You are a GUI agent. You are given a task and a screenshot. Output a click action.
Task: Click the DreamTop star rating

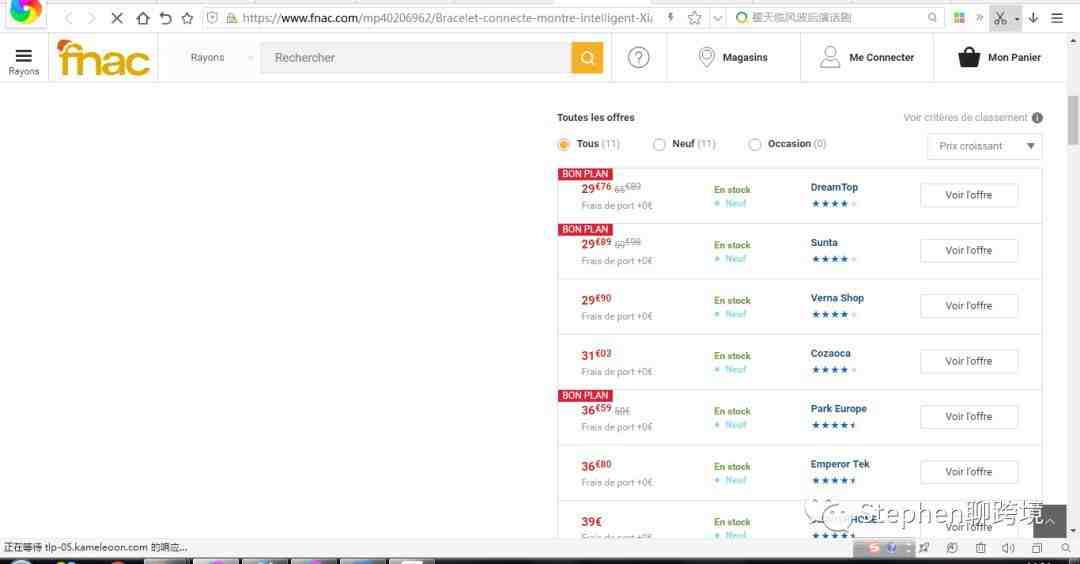click(833, 204)
